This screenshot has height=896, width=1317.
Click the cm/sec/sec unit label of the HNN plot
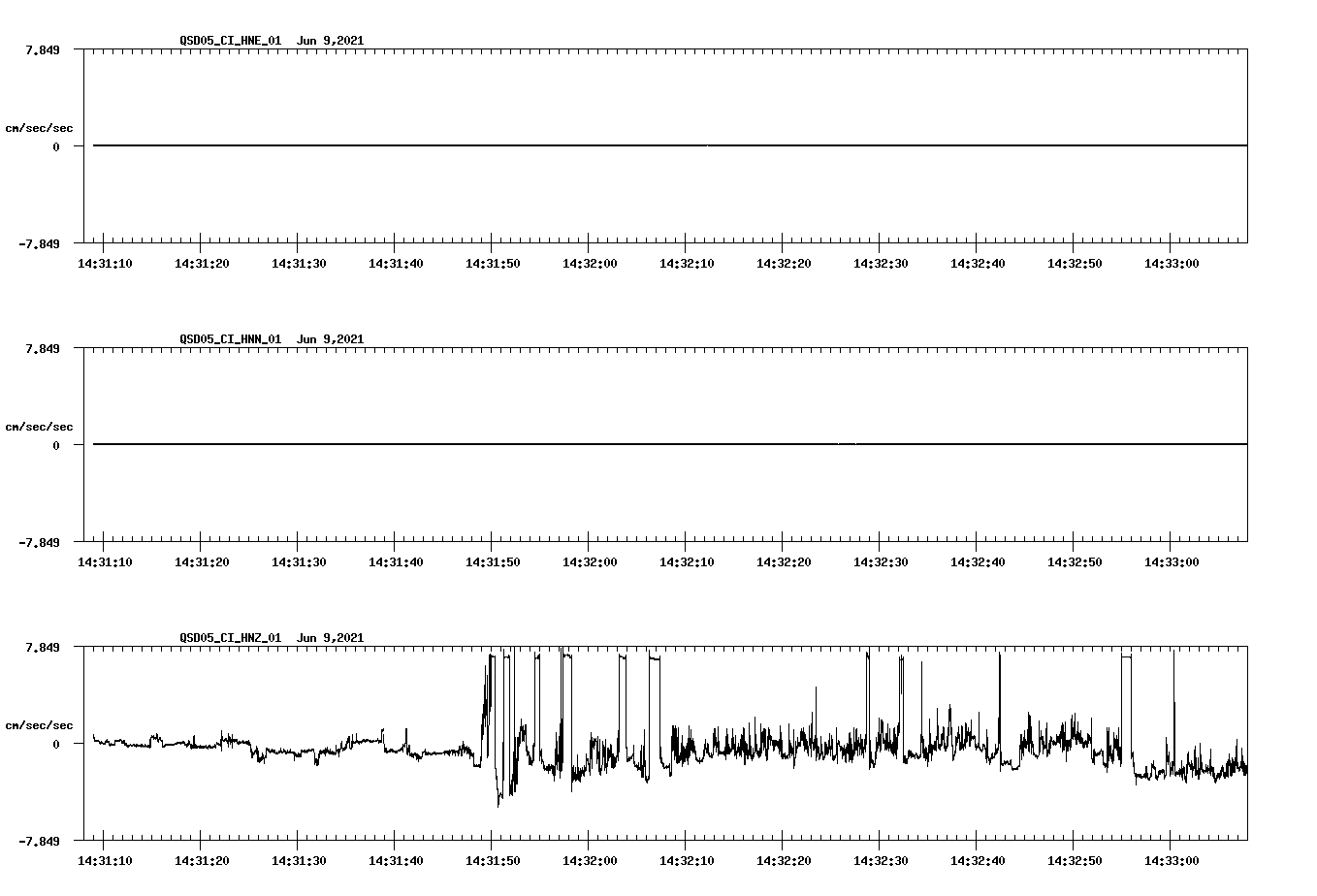pyautogui.click(x=39, y=427)
